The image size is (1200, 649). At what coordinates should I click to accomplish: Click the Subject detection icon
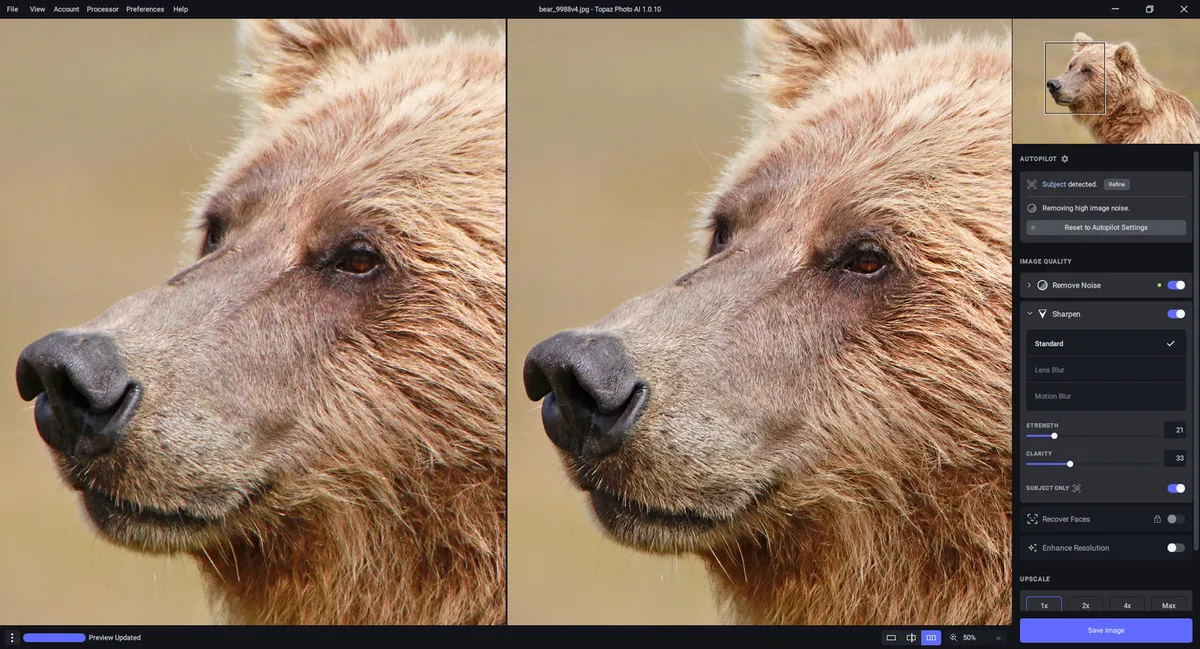pos(1031,184)
